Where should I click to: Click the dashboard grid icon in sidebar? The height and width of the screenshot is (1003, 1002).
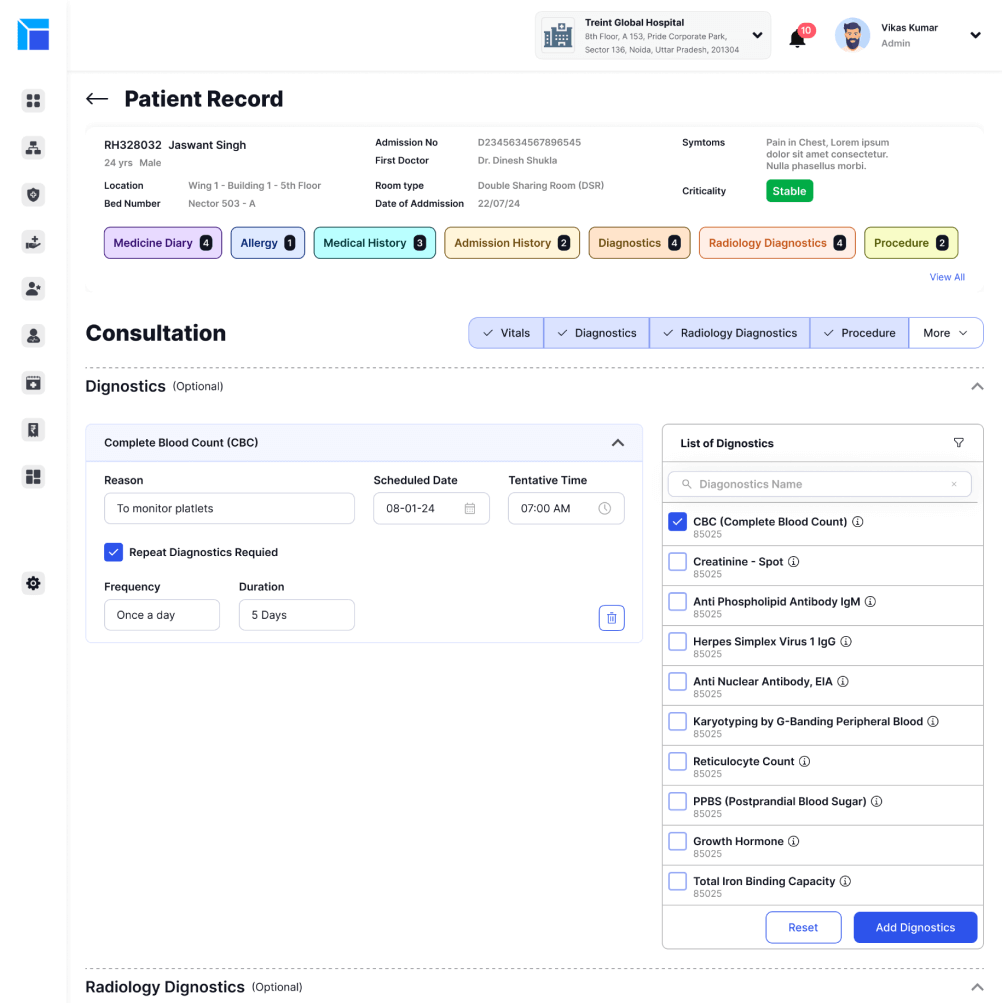click(33, 100)
